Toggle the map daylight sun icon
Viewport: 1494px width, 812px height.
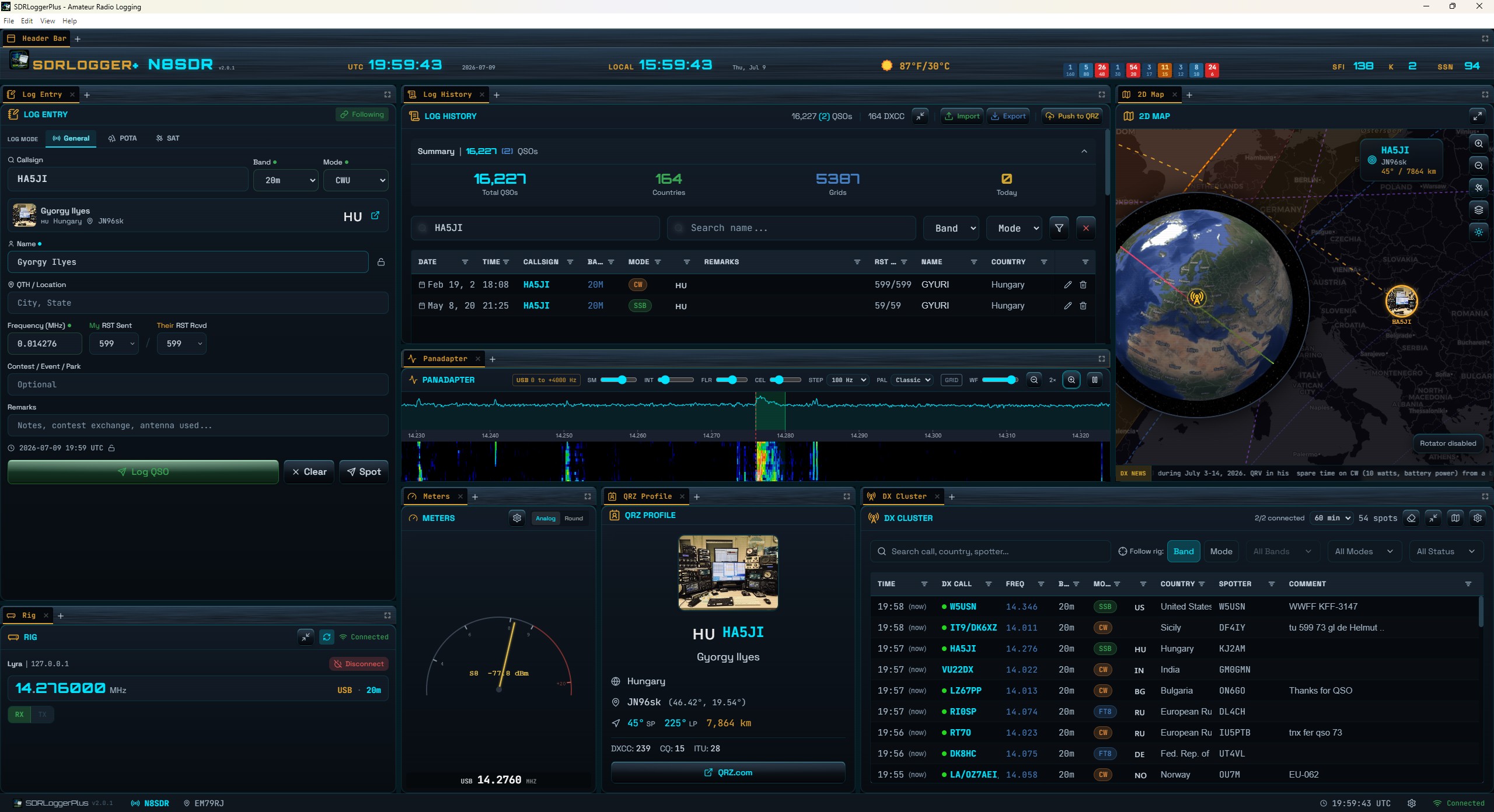pyautogui.click(x=1479, y=232)
